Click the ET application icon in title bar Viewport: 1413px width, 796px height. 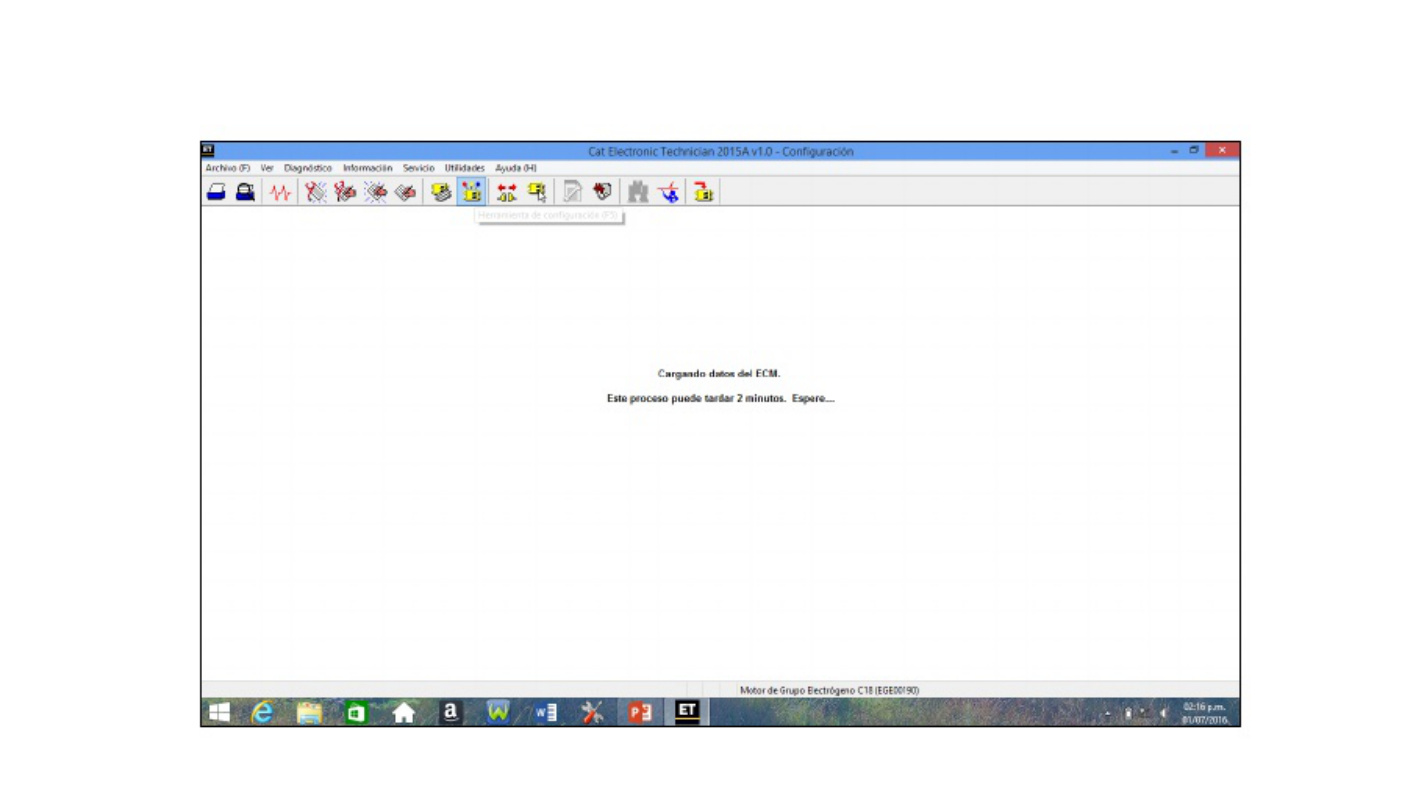click(x=208, y=150)
